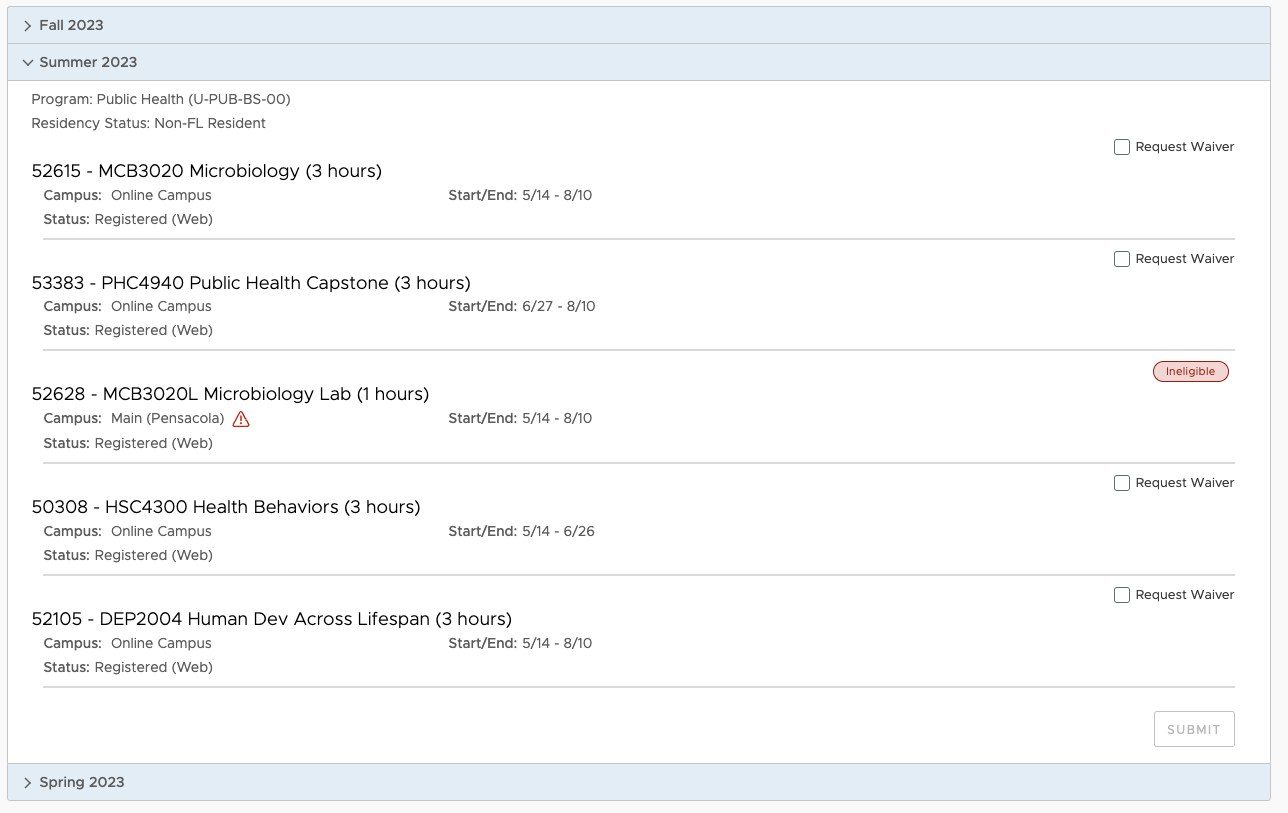Click Start/End 5/14 - 8/10 for Microbiology Lab
1288x813 pixels.
tap(520, 418)
